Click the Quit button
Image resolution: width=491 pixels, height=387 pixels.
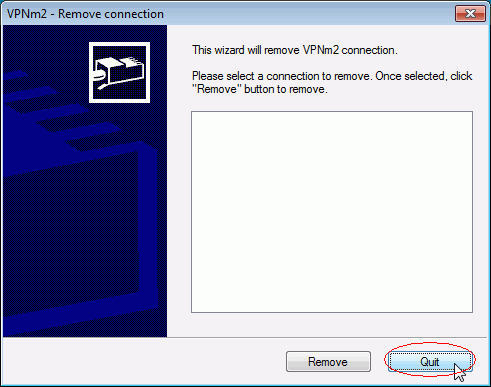click(x=430, y=361)
